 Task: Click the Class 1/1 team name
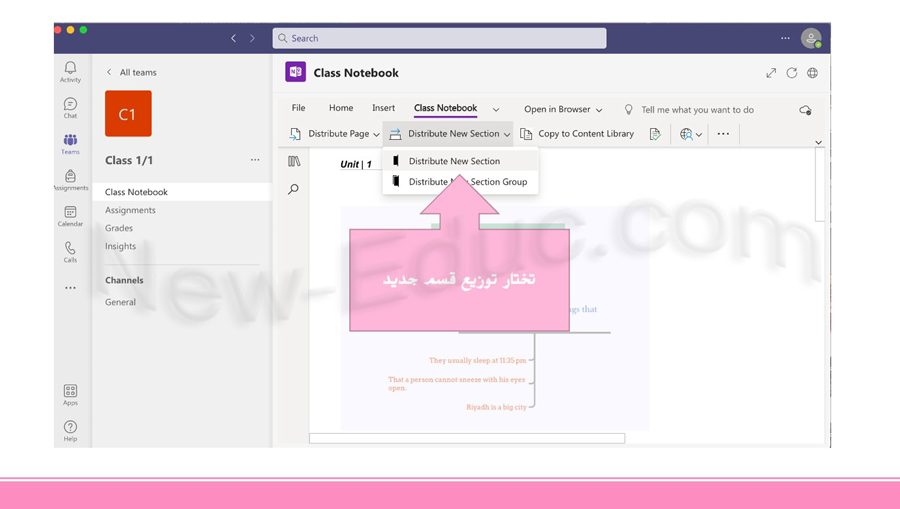129,160
